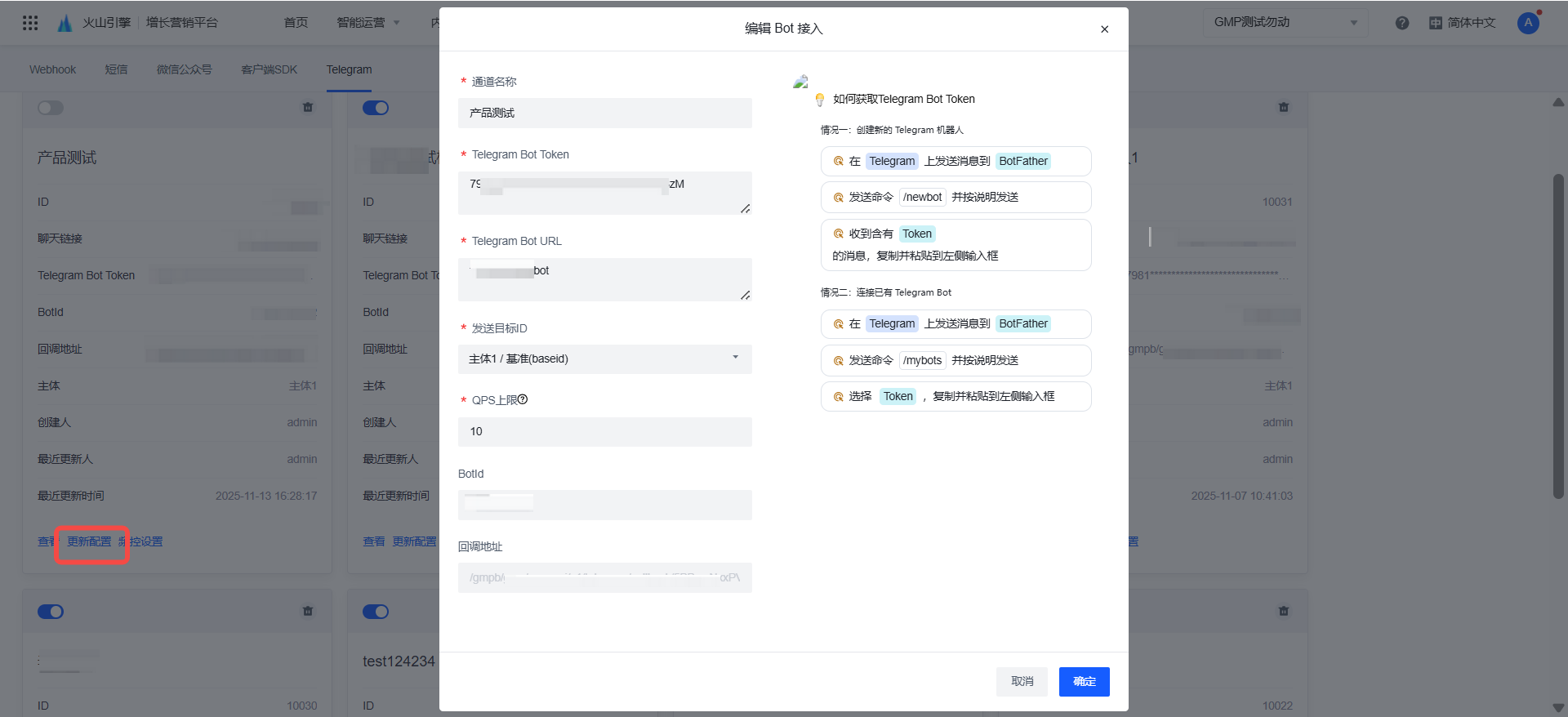The height and width of the screenshot is (717, 1568).
Task: Click 监控设置 on the 产品测试 card
Action: pyautogui.click(x=140, y=541)
